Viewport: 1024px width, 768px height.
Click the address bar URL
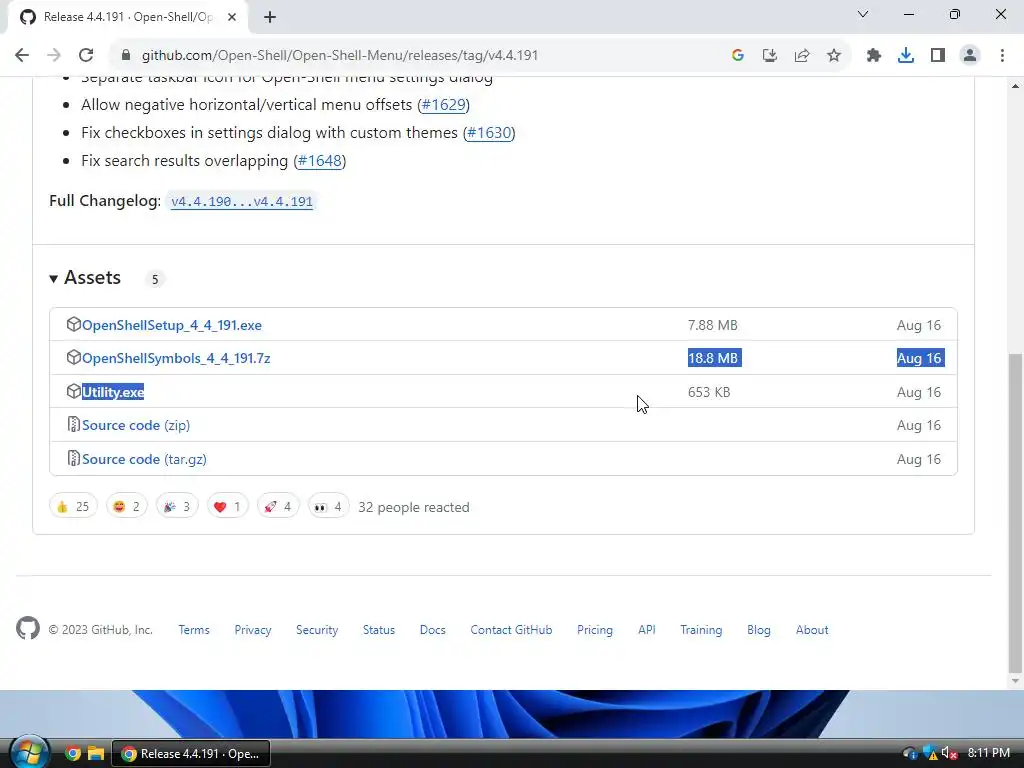click(x=340, y=56)
